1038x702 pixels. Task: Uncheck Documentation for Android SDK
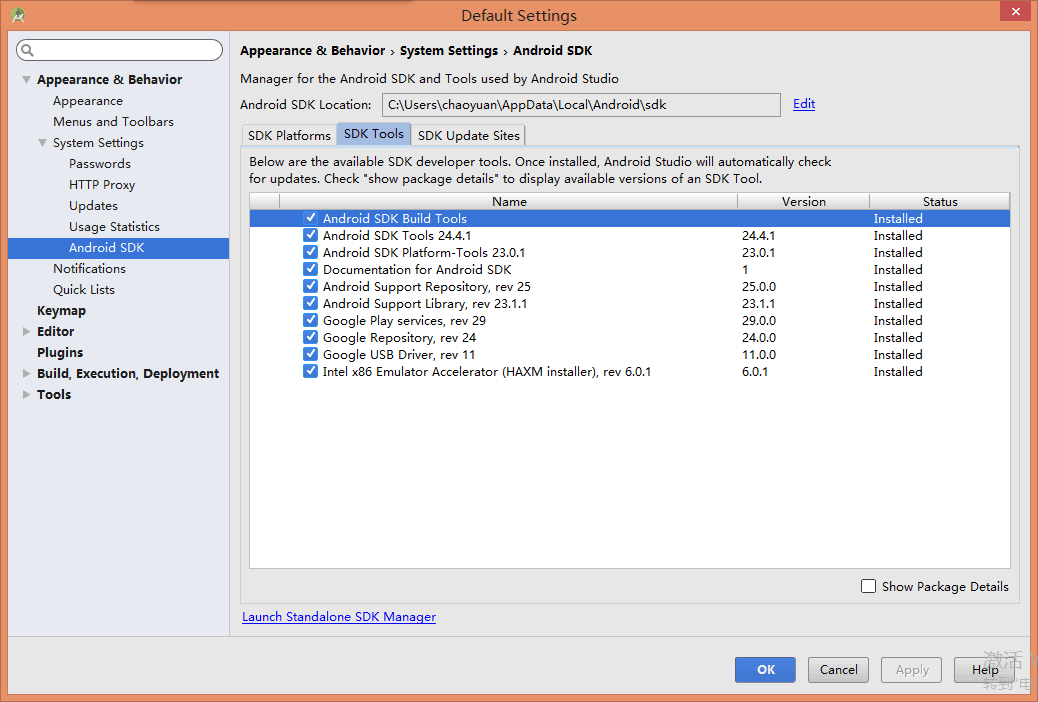(x=310, y=269)
